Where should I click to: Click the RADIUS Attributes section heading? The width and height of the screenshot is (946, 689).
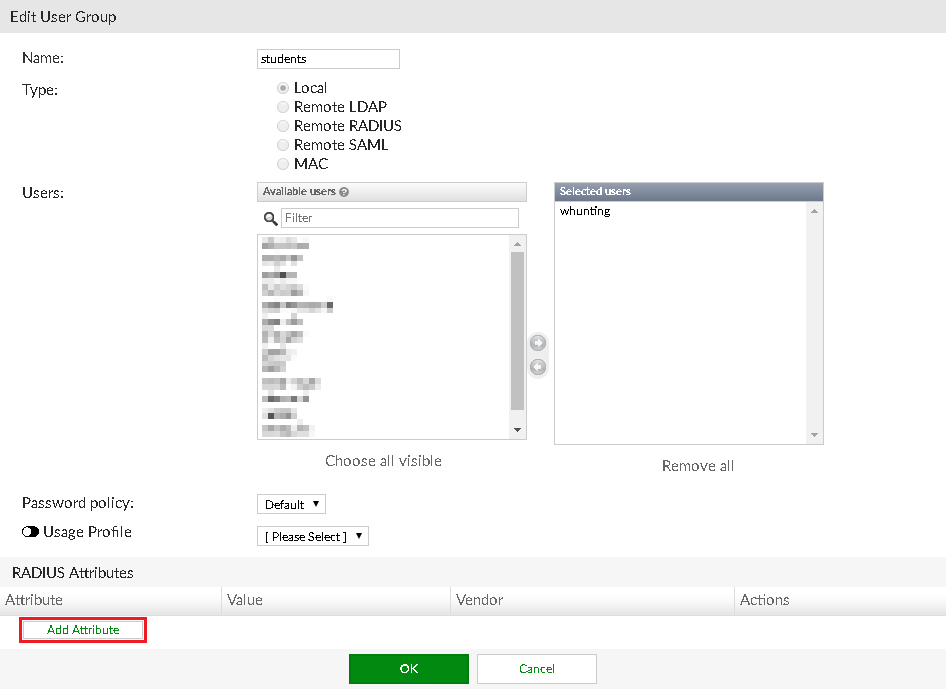click(73, 573)
